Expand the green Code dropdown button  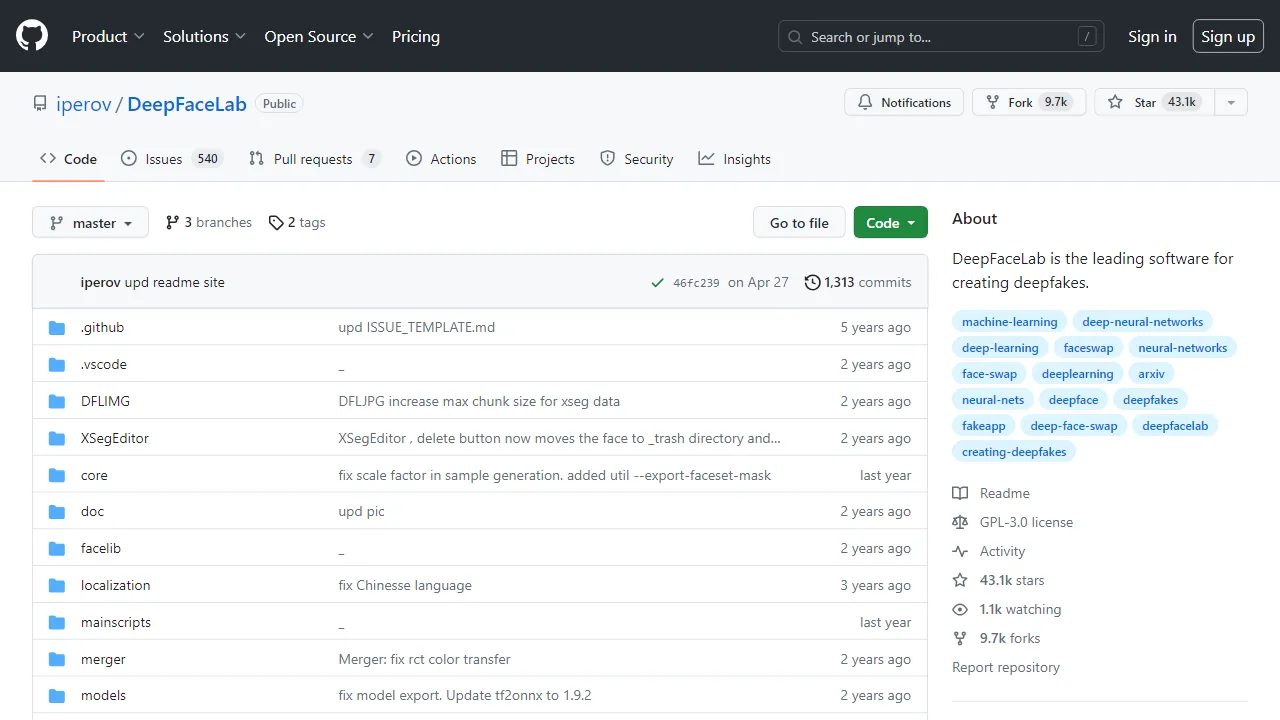891,223
